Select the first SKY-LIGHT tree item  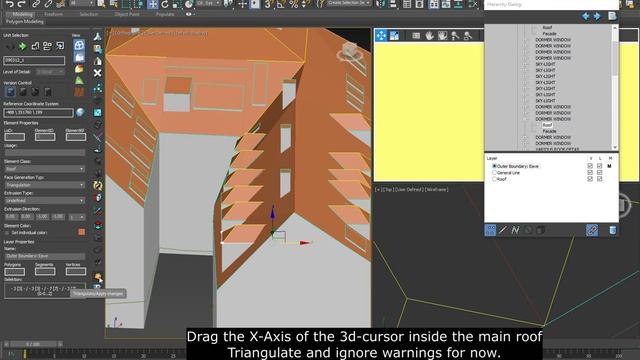[545, 64]
